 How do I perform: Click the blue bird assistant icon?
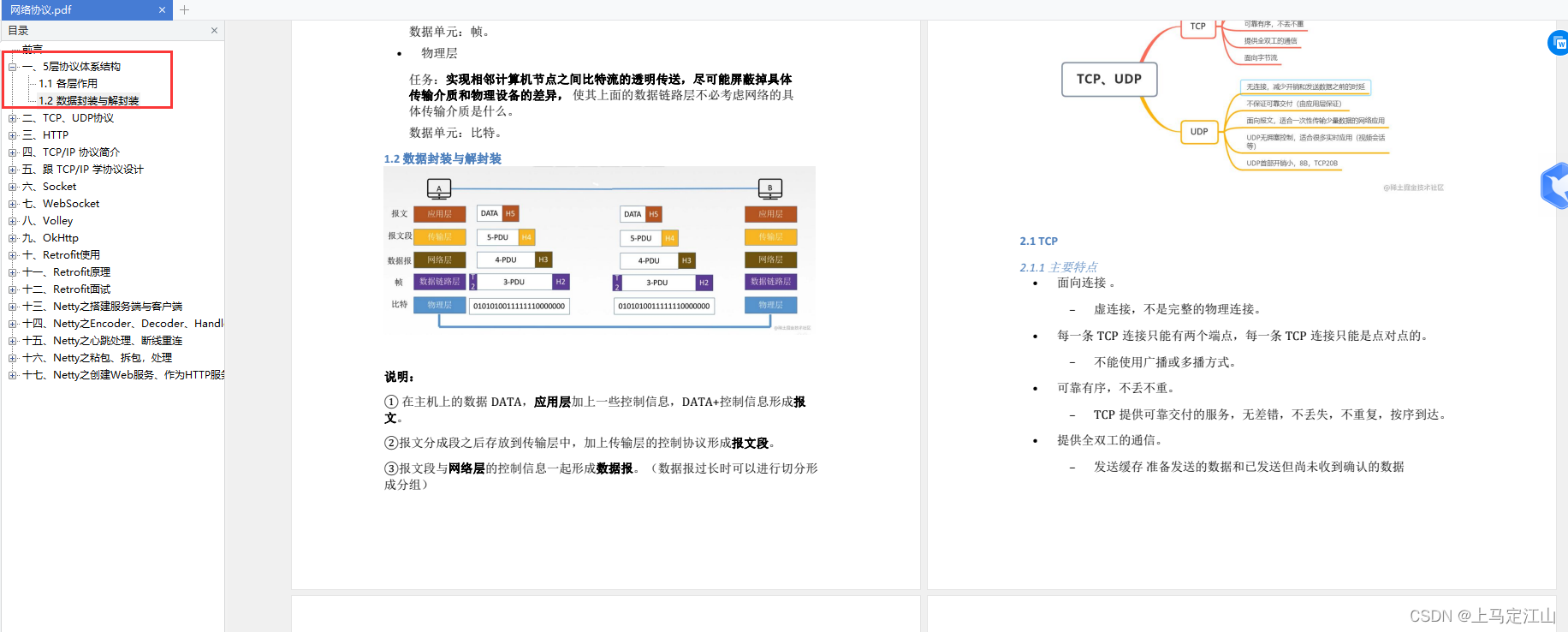point(1554,186)
